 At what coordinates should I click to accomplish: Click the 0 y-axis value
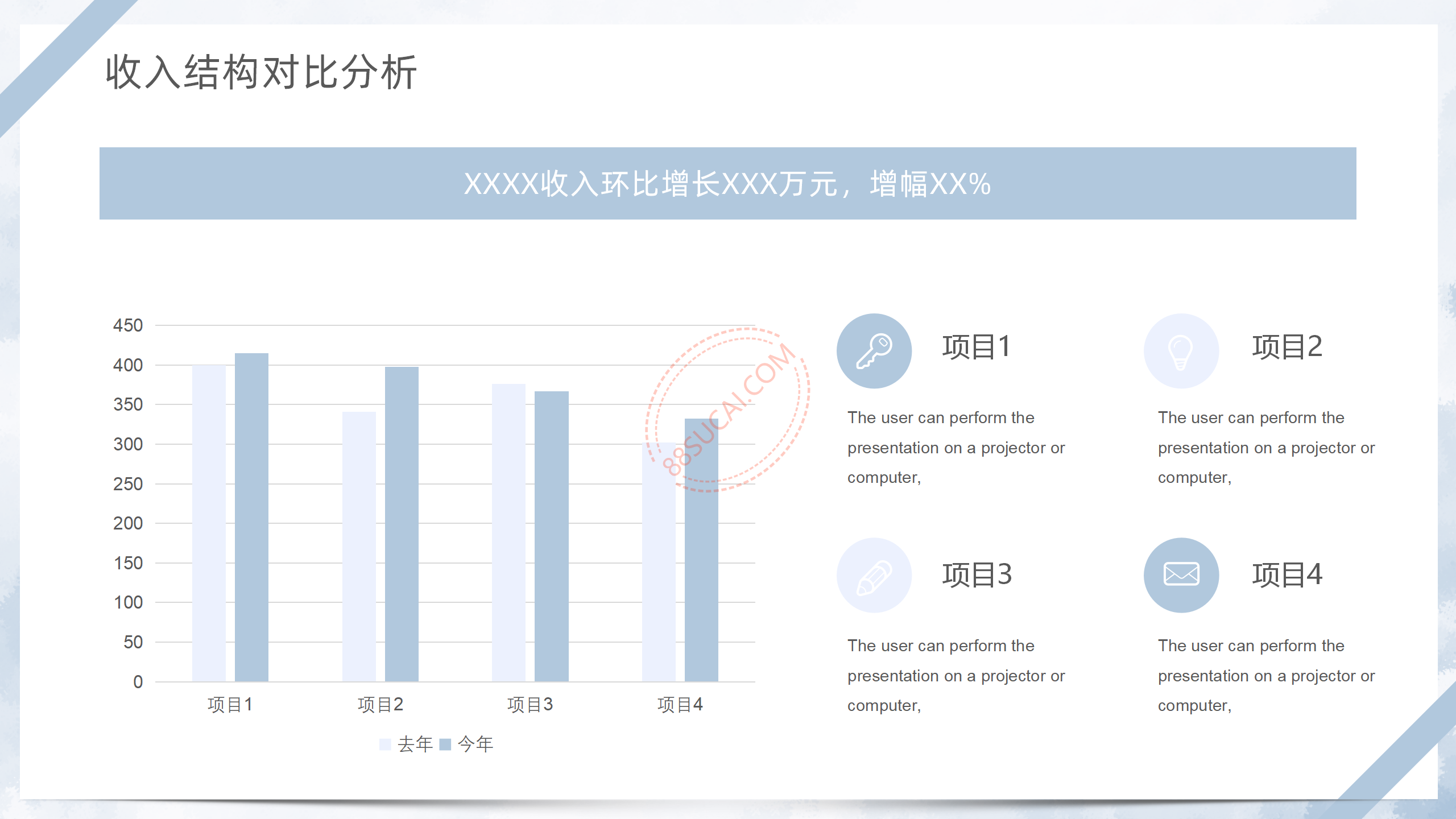tap(138, 682)
